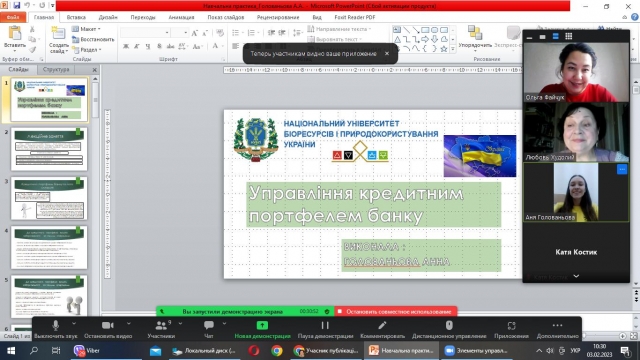Switch Zoom video panel to gallery grid view
The height and width of the screenshot is (360, 640).
(569, 36)
